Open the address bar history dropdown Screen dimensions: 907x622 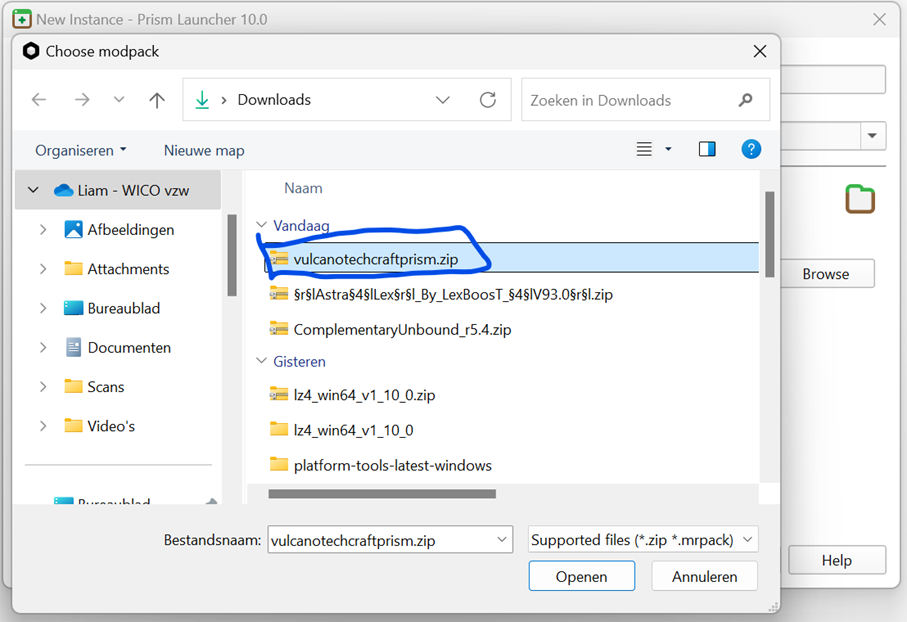pos(443,100)
